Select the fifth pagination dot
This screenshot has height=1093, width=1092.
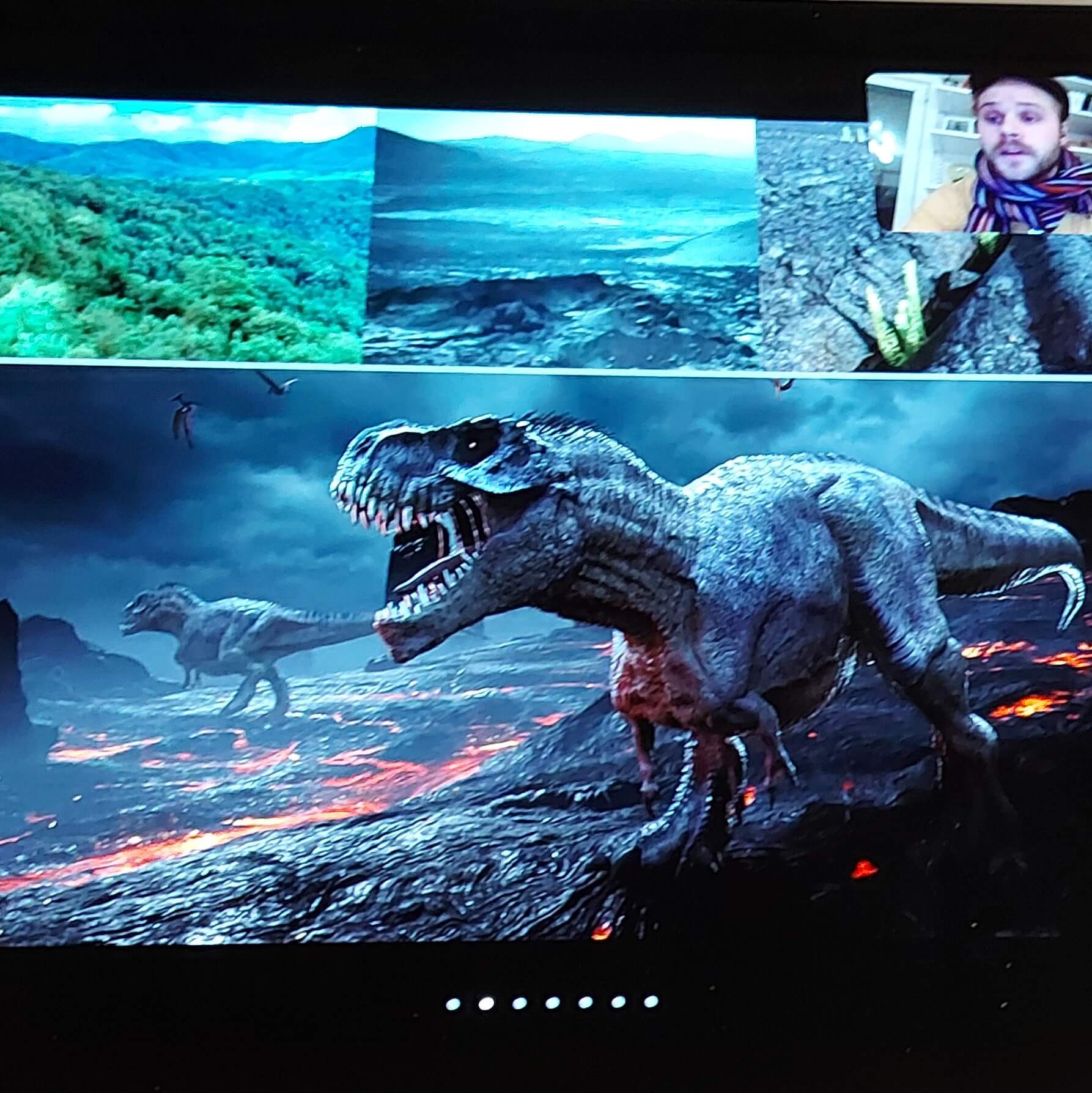tap(586, 1003)
